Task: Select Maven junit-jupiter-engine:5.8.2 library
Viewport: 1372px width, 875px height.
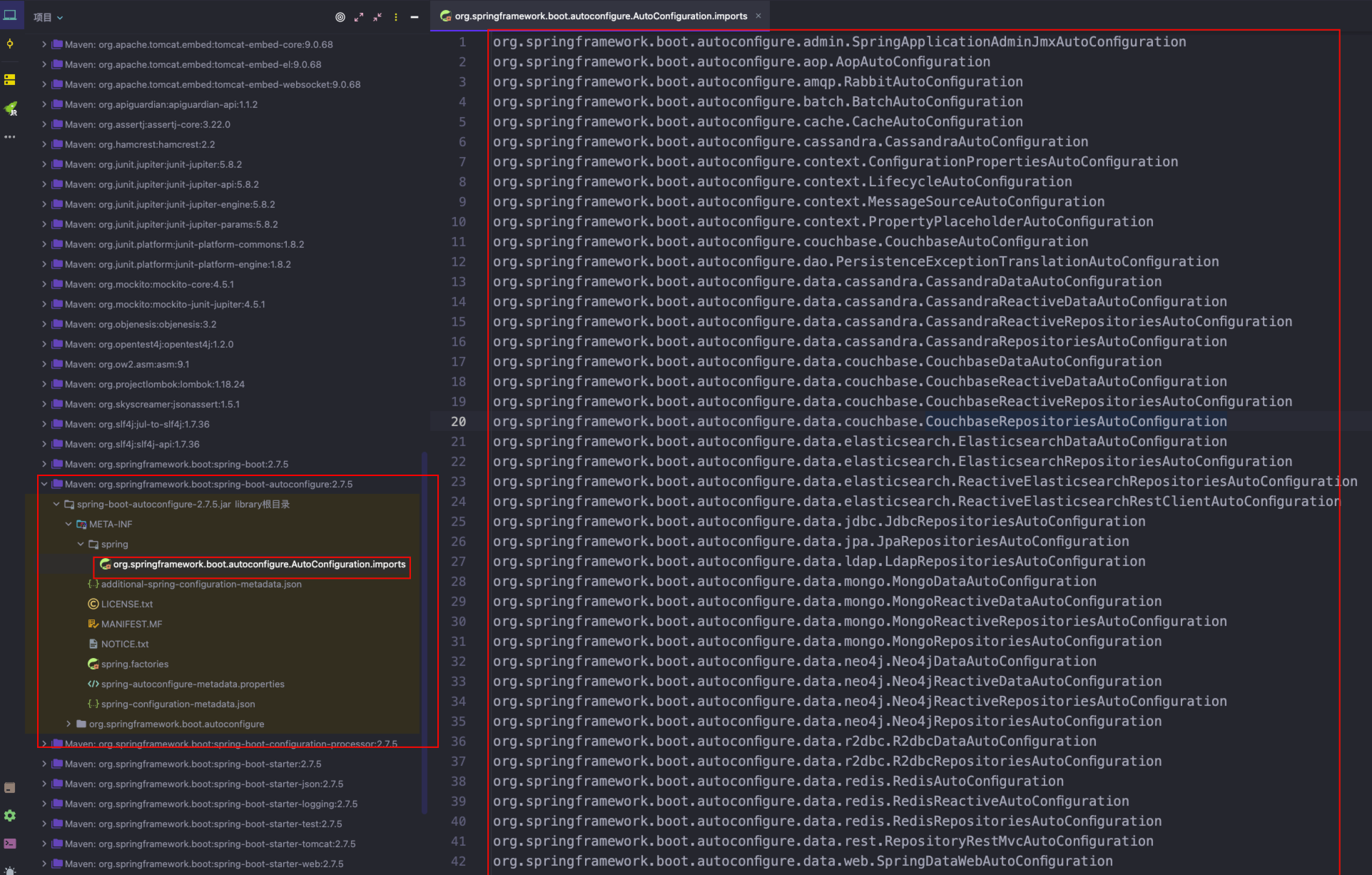Action: 170,204
